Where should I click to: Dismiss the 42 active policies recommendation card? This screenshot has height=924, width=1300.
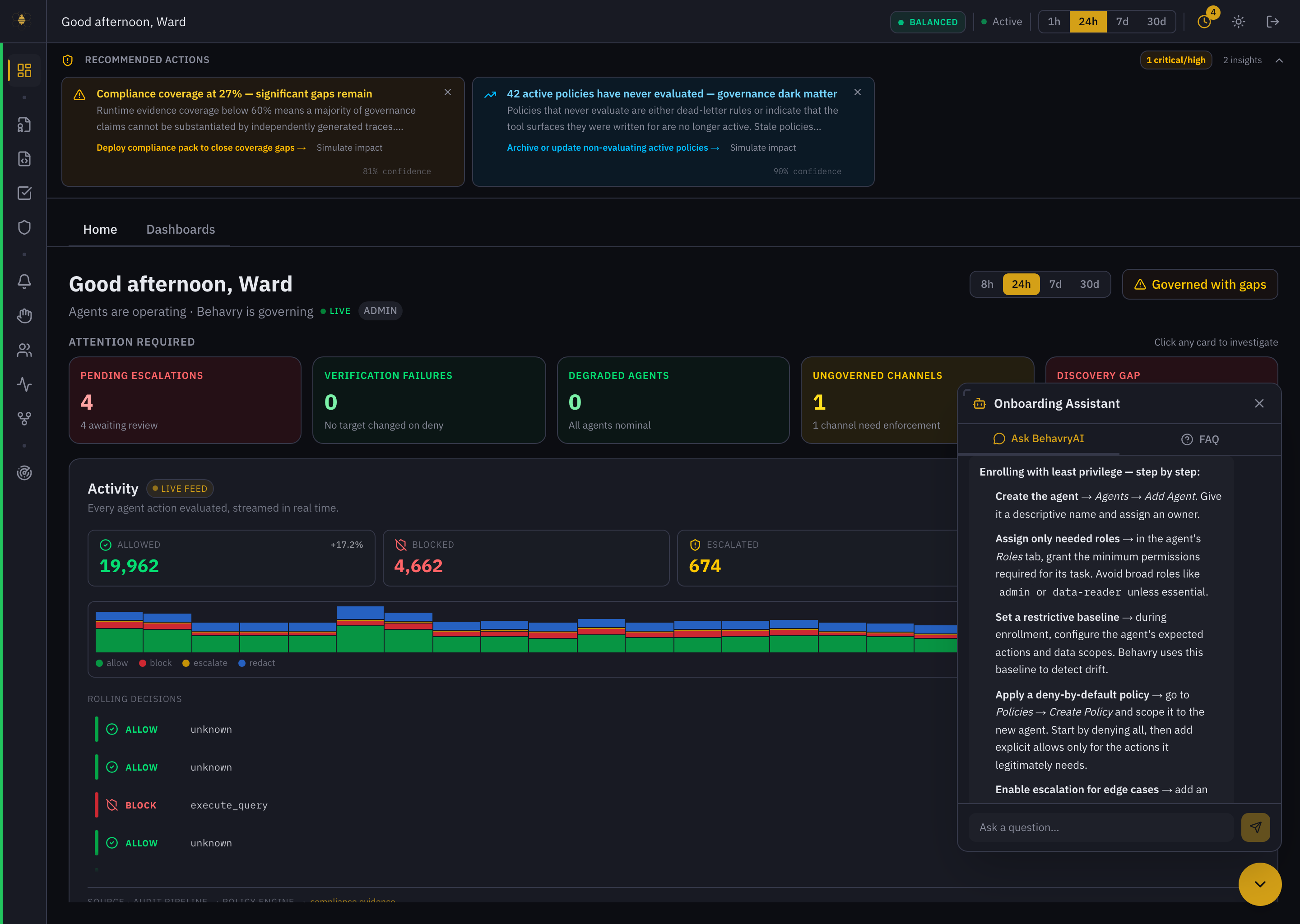[x=858, y=92]
